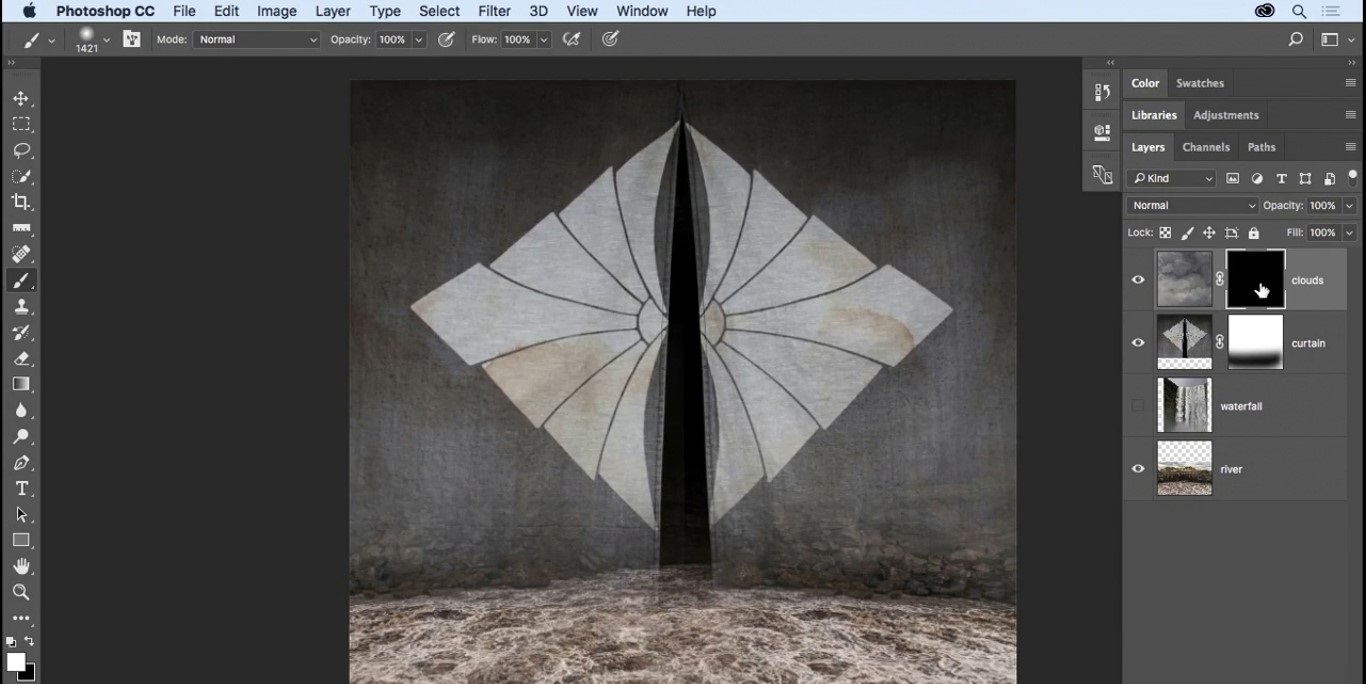1366x684 pixels.
Task: Select the Clone Stamp tool
Action: point(21,307)
